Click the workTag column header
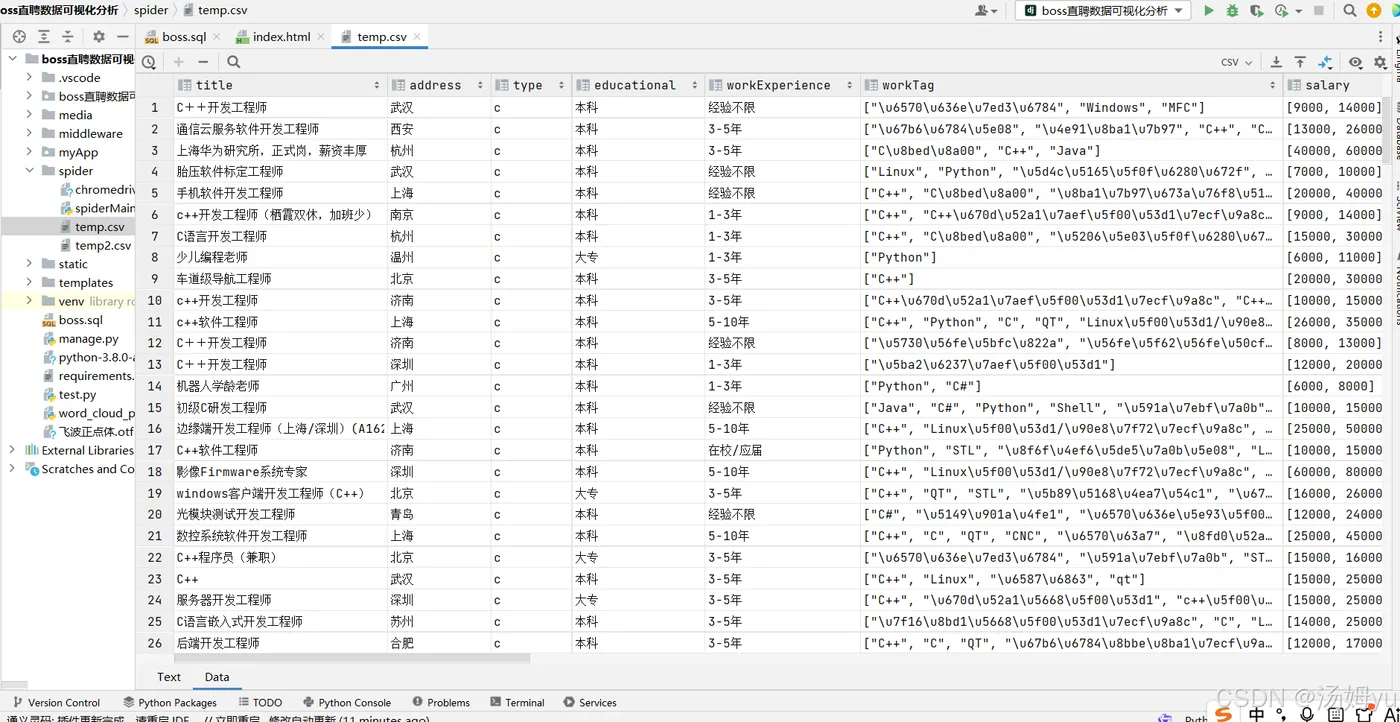The width and height of the screenshot is (1400, 722). [x=1071, y=85]
